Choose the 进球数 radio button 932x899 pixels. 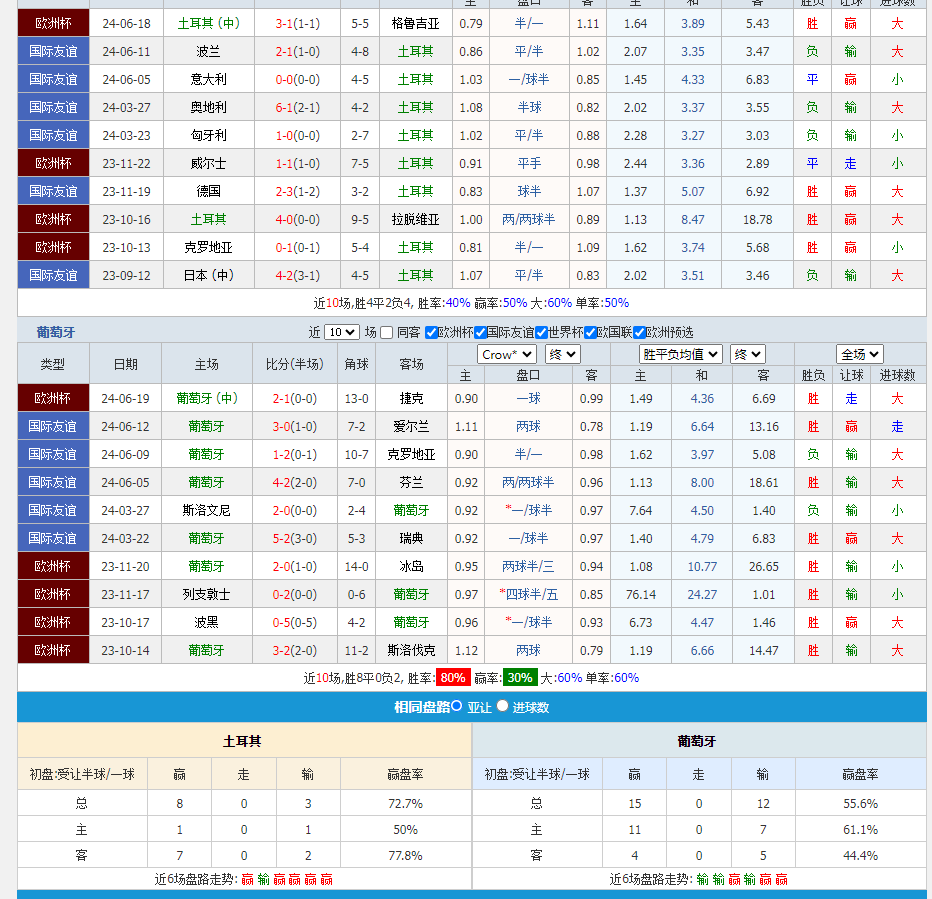tap(503, 706)
